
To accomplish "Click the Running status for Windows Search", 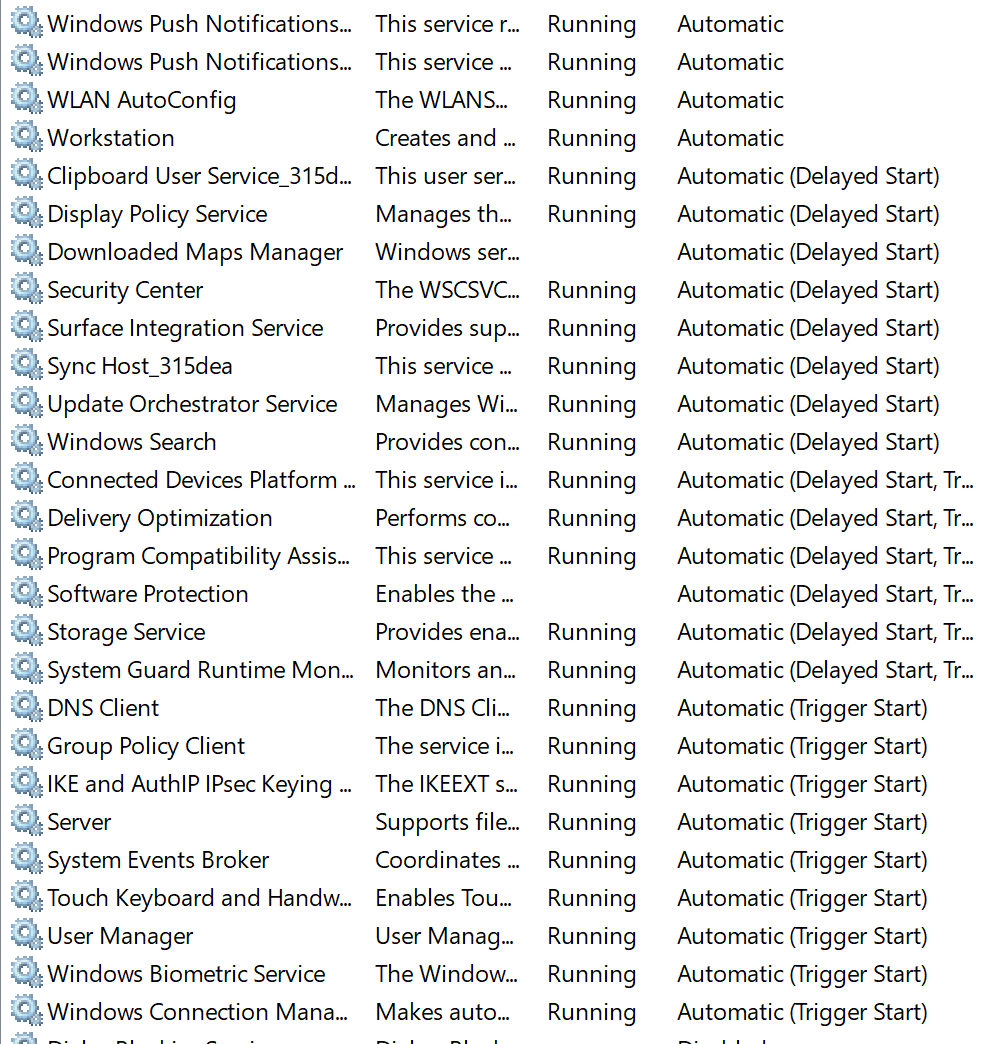I will click(592, 443).
